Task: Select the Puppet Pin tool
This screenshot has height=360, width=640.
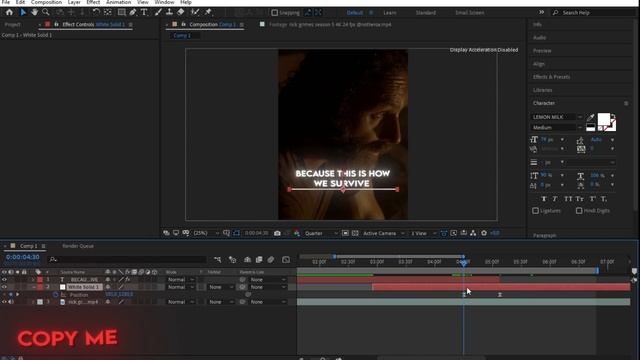Action: 208,12
